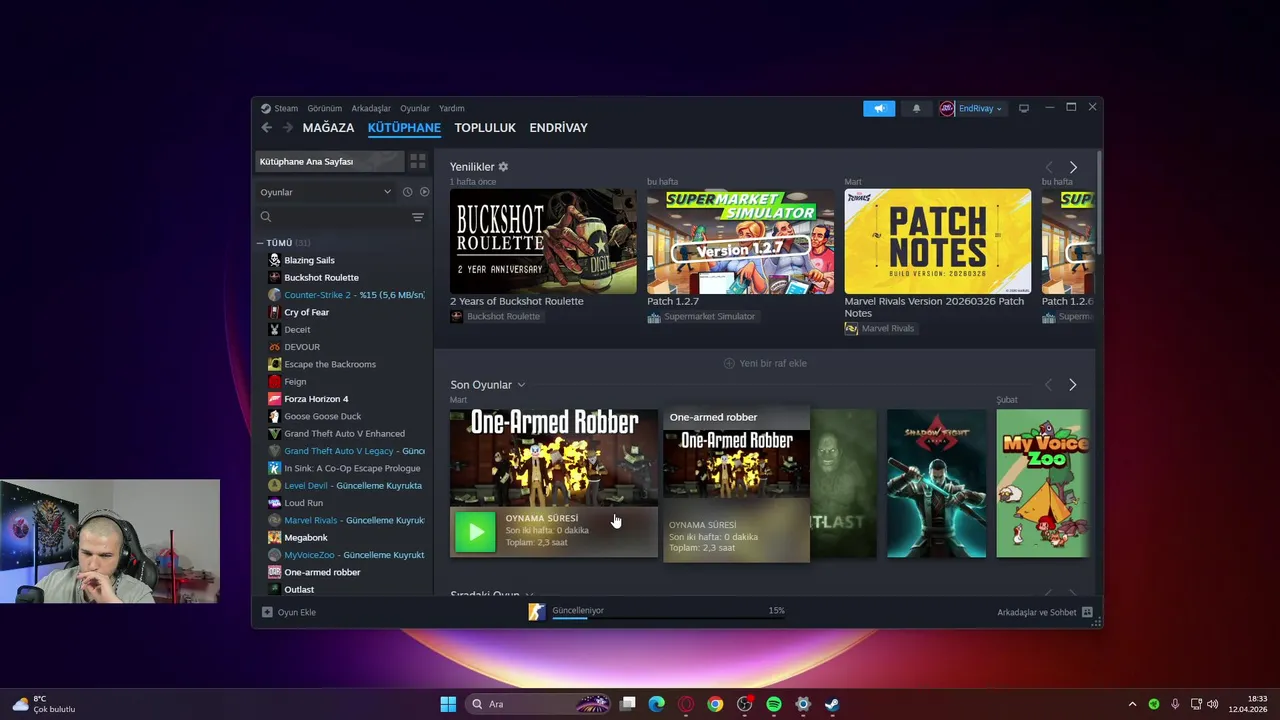Screen dimensions: 1280x720
Task: Open Microsoft Edge from the taskbar
Action: tap(656, 704)
